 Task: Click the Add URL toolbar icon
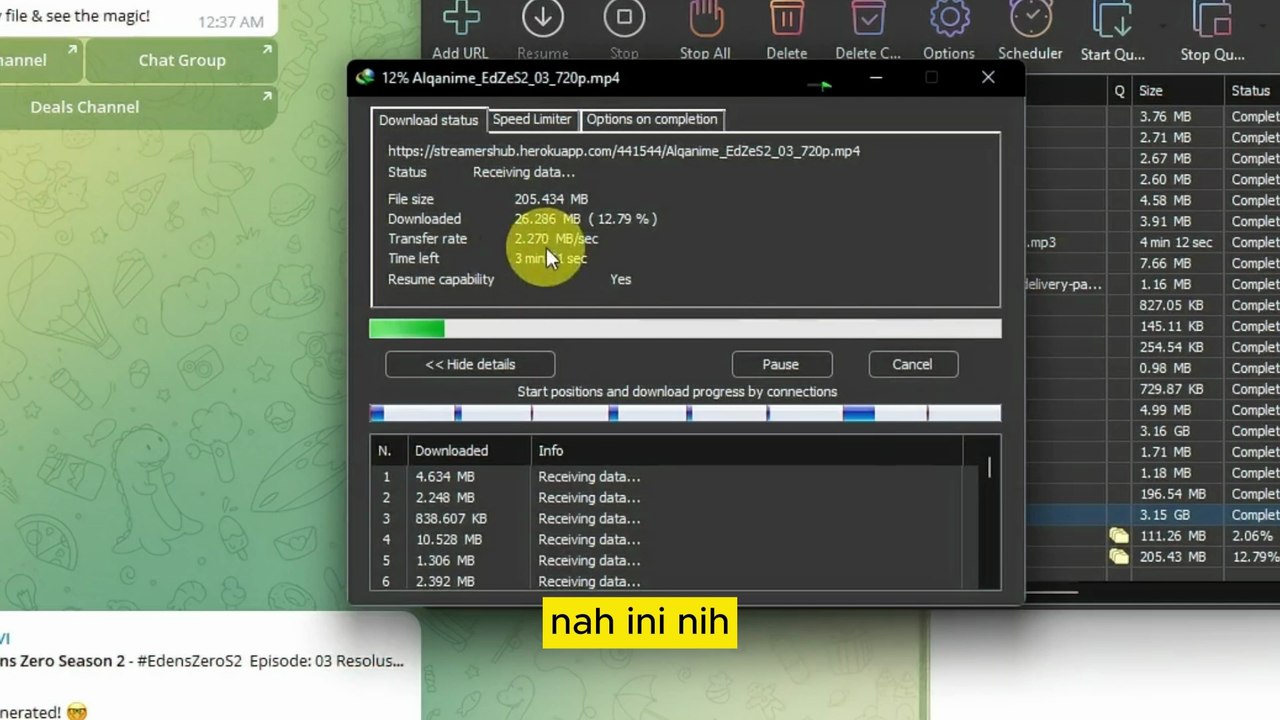coord(460,17)
